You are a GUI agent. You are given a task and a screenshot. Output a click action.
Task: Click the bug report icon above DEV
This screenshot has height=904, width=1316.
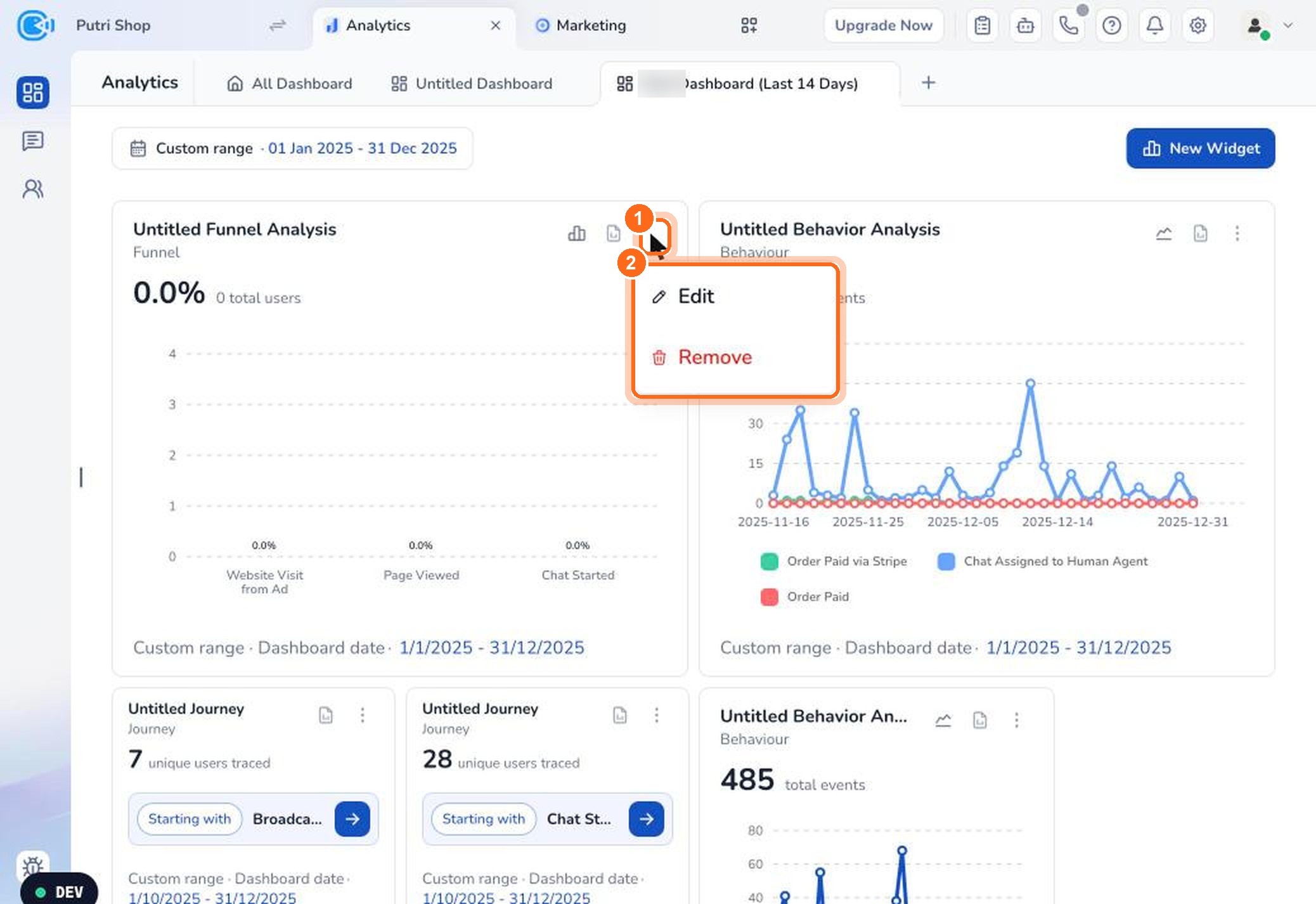pos(33,865)
